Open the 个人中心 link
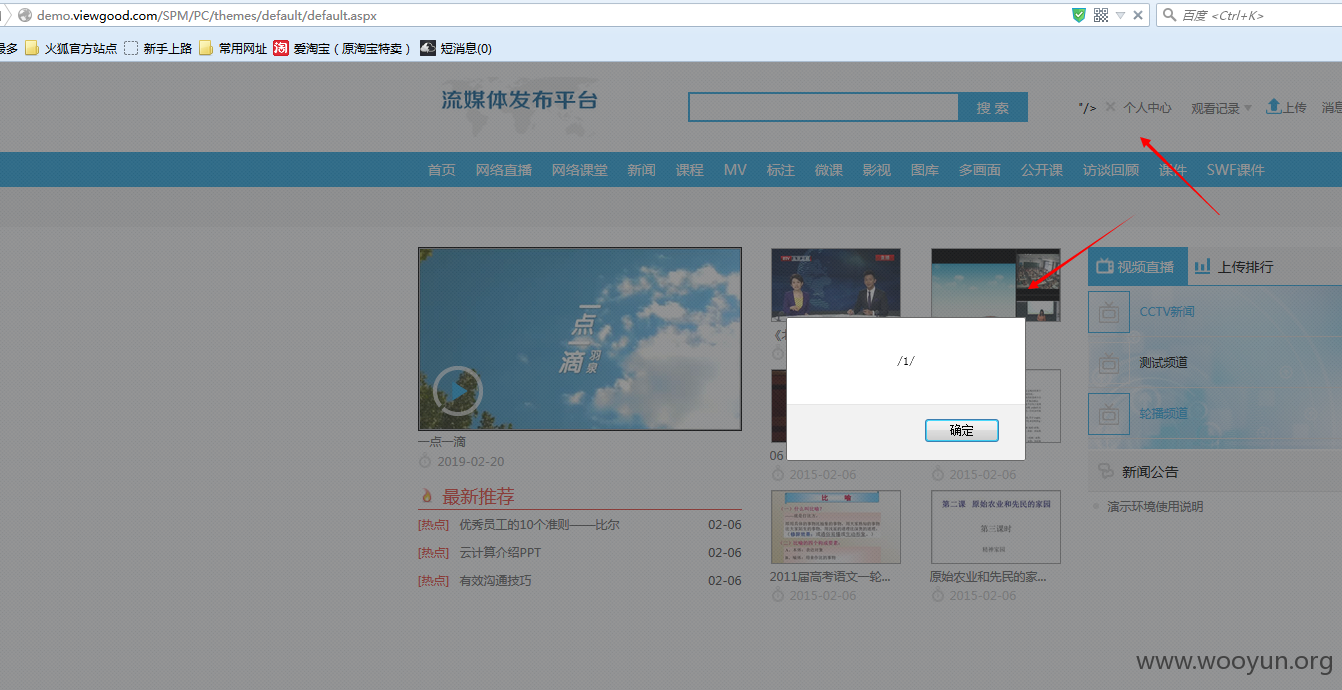The height and width of the screenshot is (690, 1342). [1147, 108]
